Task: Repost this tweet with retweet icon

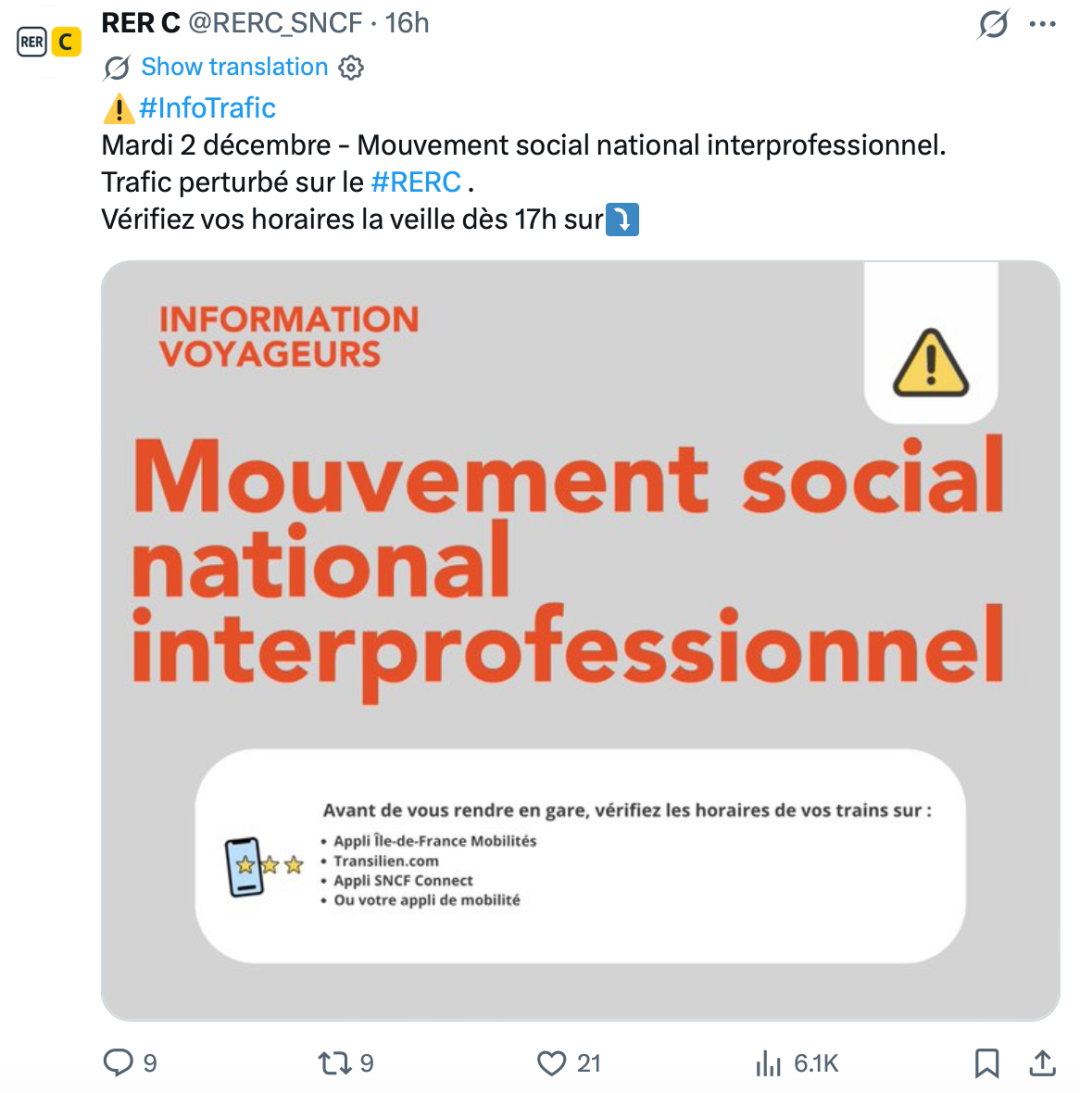Action: (332, 1062)
